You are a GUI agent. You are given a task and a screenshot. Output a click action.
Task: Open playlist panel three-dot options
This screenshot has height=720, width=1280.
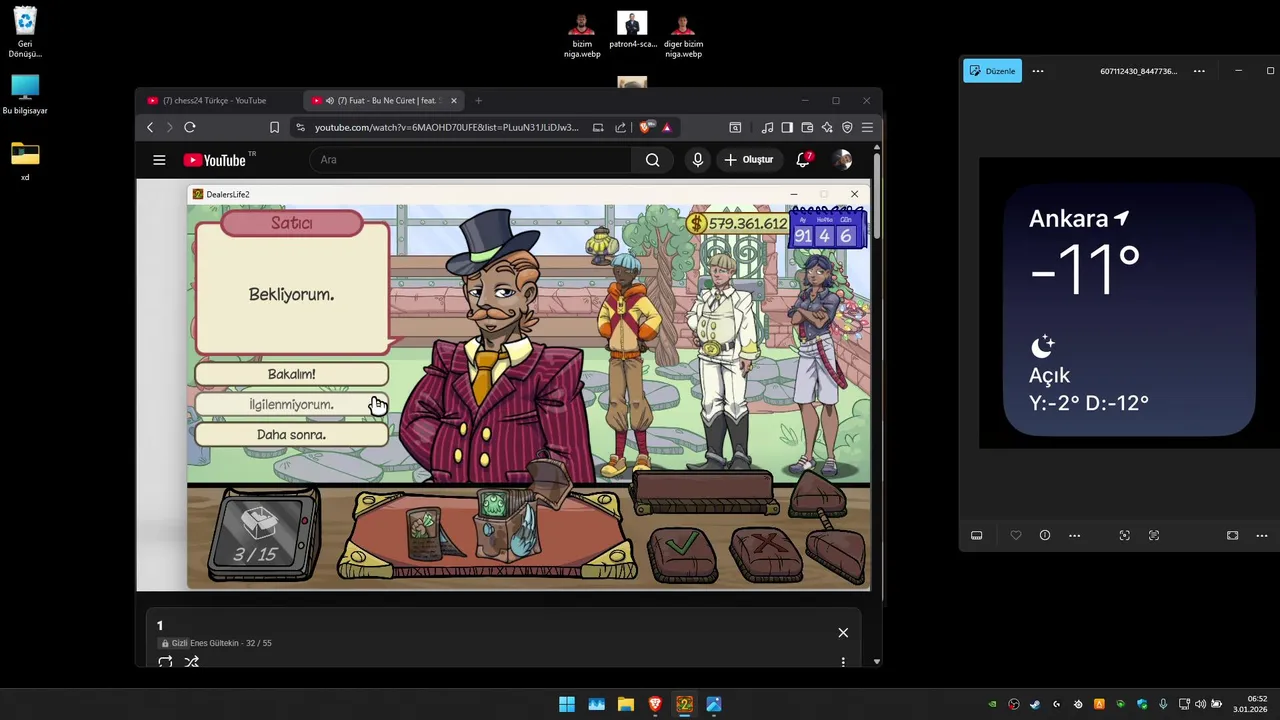click(x=843, y=661)
